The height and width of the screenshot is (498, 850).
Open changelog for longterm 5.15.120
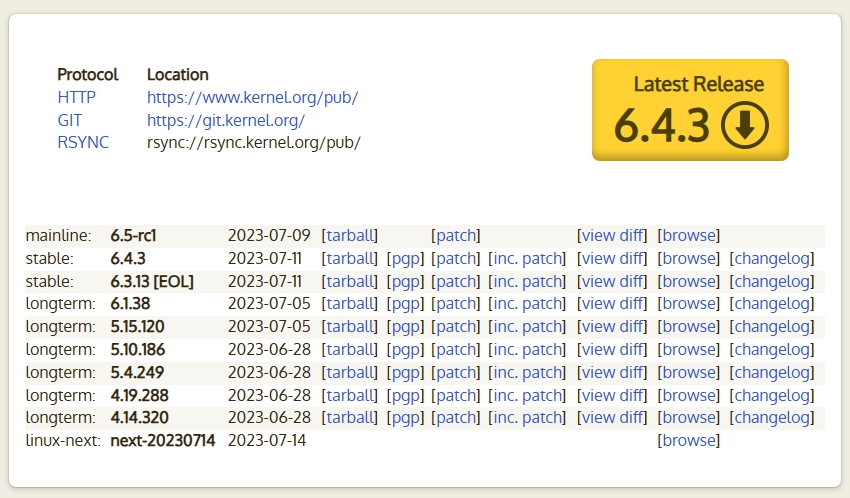[772, 327]
